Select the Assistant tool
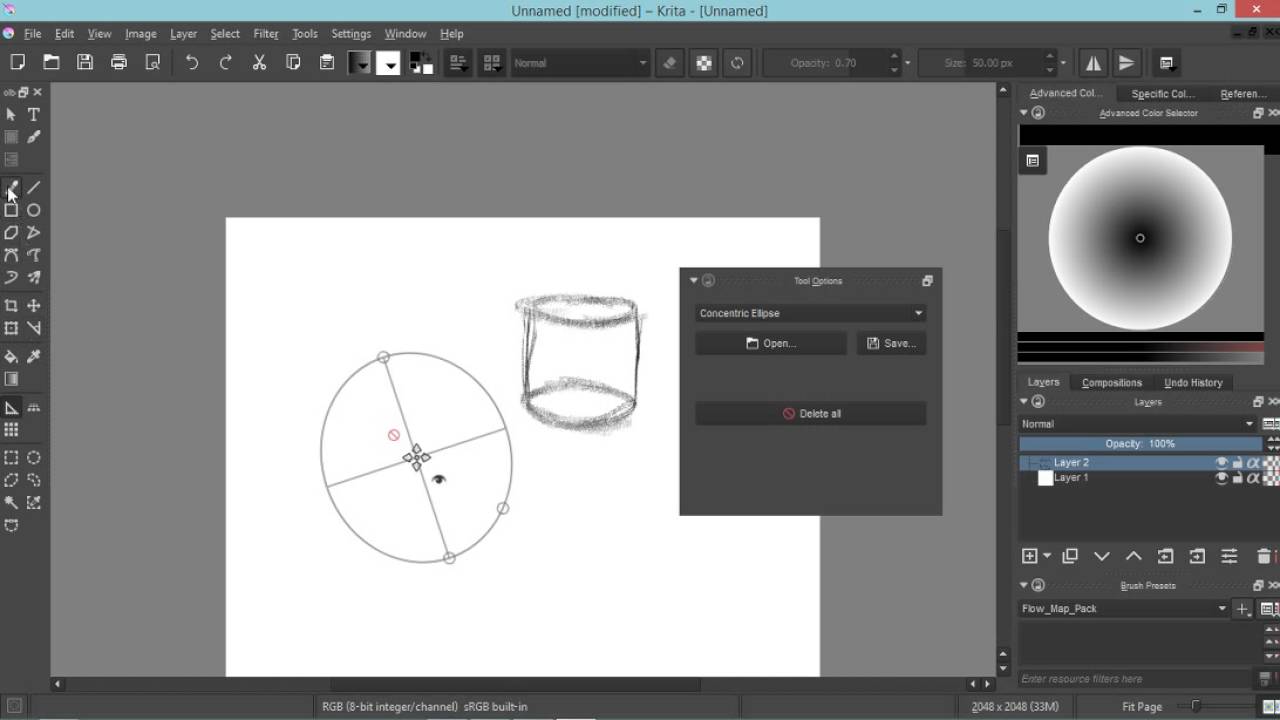The image size is (1280, 720). tap(11, 408)
